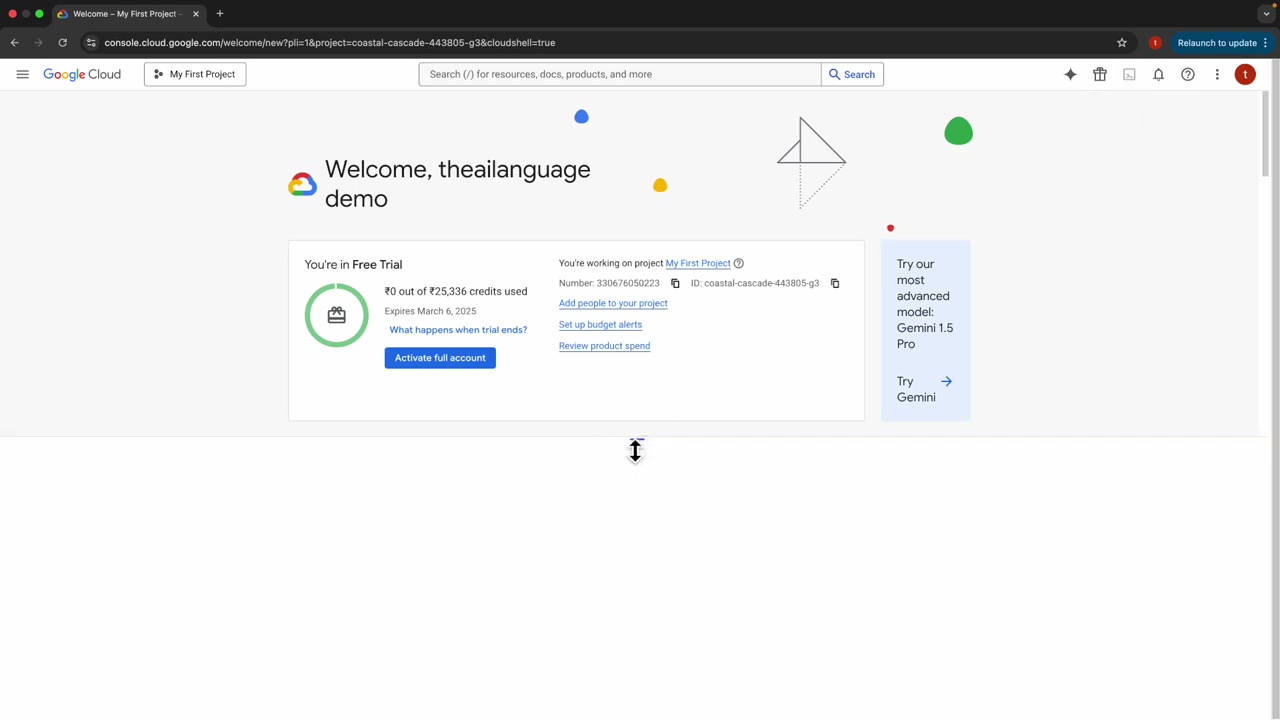Click Review product spend link
Viewport: 1280px width, 720px height.
[604, 346]
